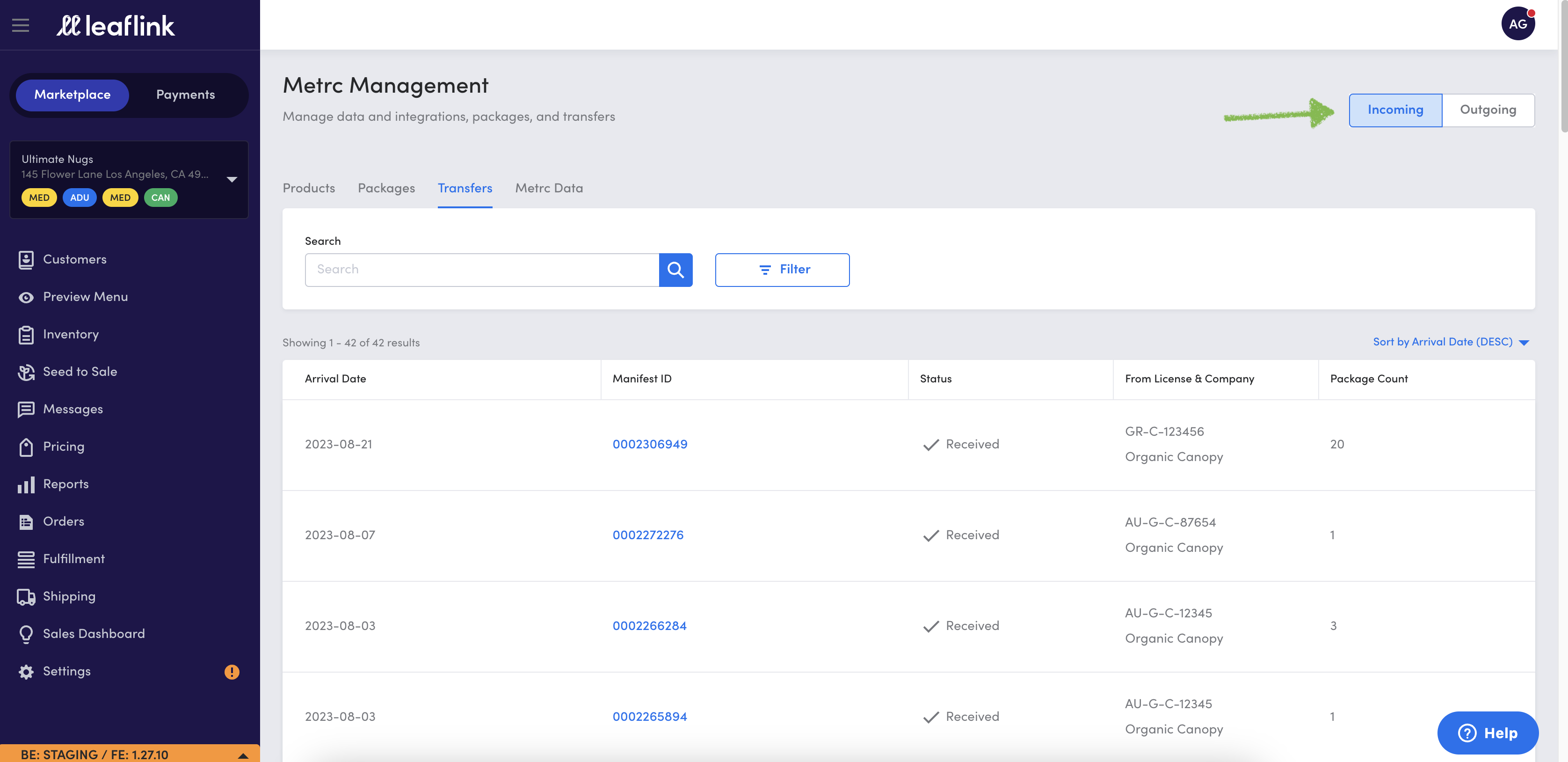This screenshot has width=1568, height=762.
Task: Click the Customers sidebar icon
Action: coord(26,259)
